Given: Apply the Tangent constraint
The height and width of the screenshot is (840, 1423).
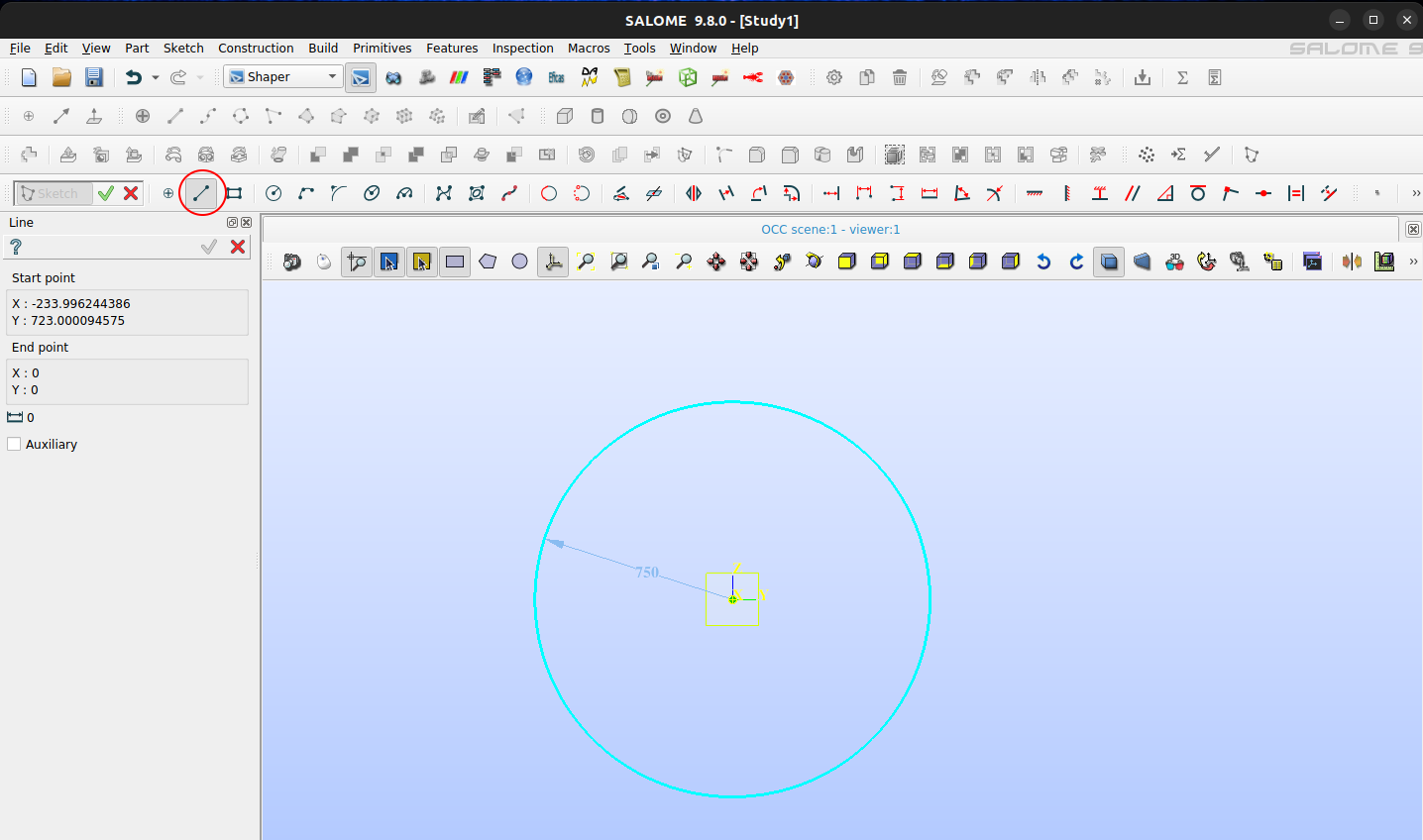Looking at the screenshot, I should tap(1198, 193).
